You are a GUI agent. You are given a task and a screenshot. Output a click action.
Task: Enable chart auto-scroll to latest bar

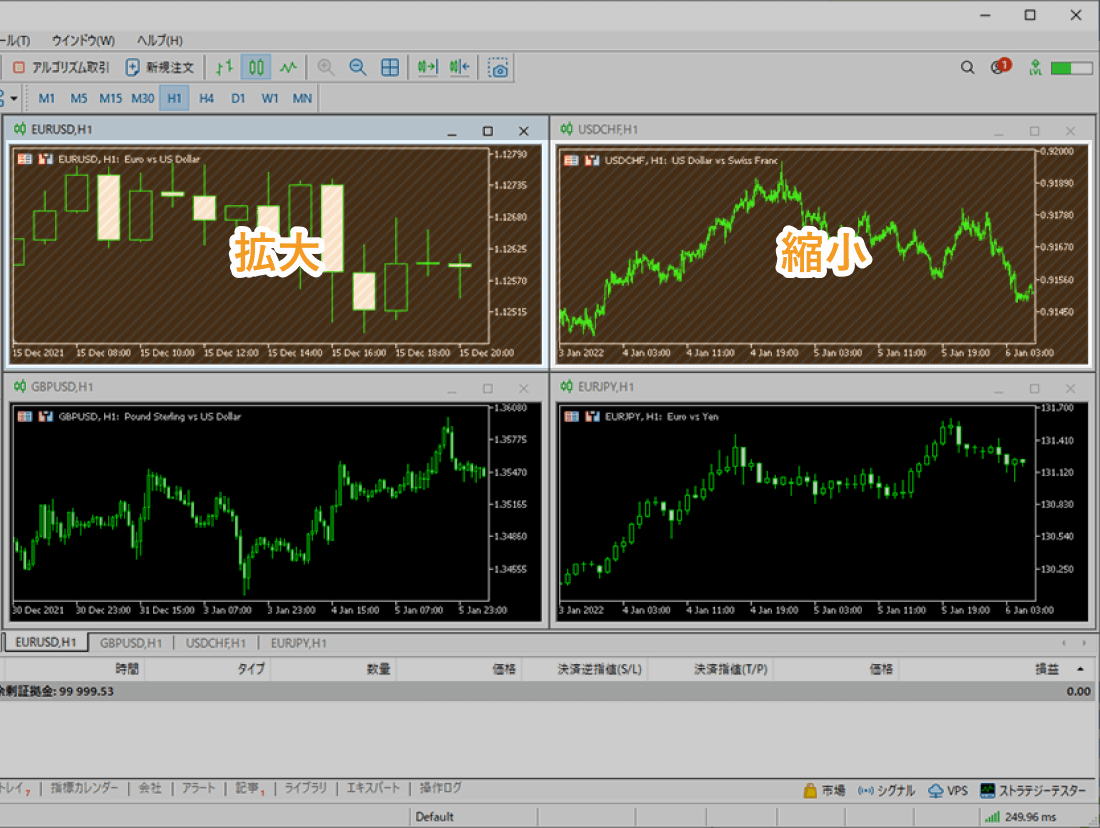coord(427,67)
